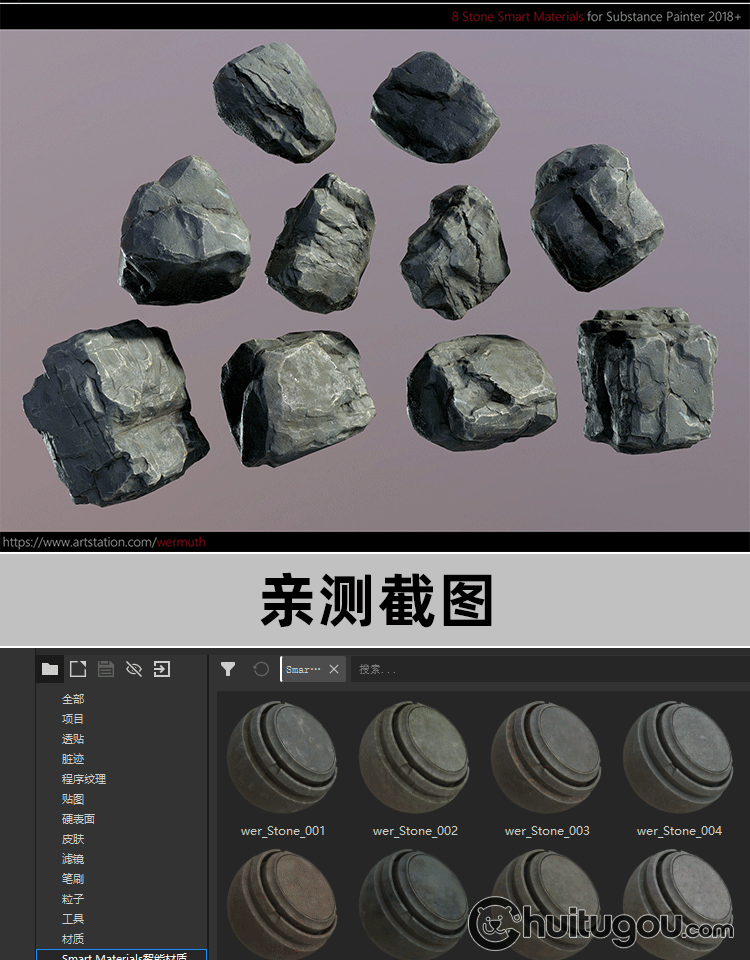Open the shelf filter funnel
This screenshot has height=960, width=750.
(228, 669)
